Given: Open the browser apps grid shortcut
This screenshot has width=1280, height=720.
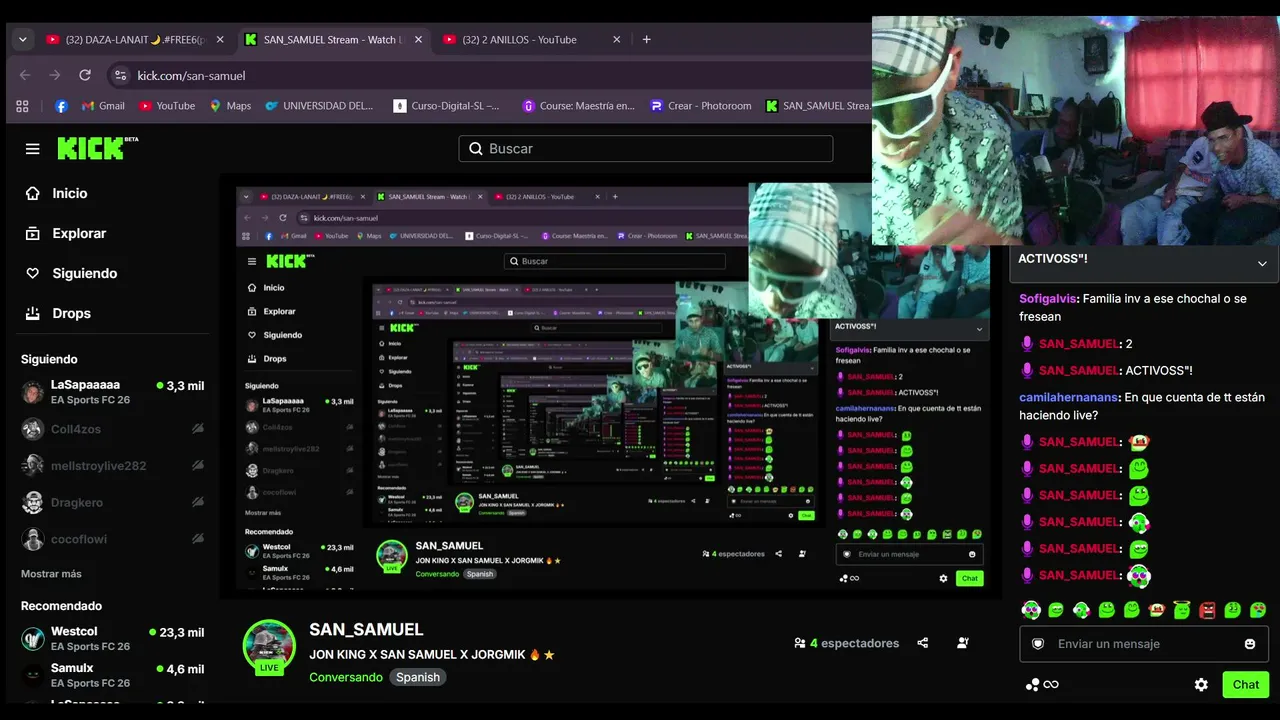Looking at the screenshot, I should click(23, 106).
